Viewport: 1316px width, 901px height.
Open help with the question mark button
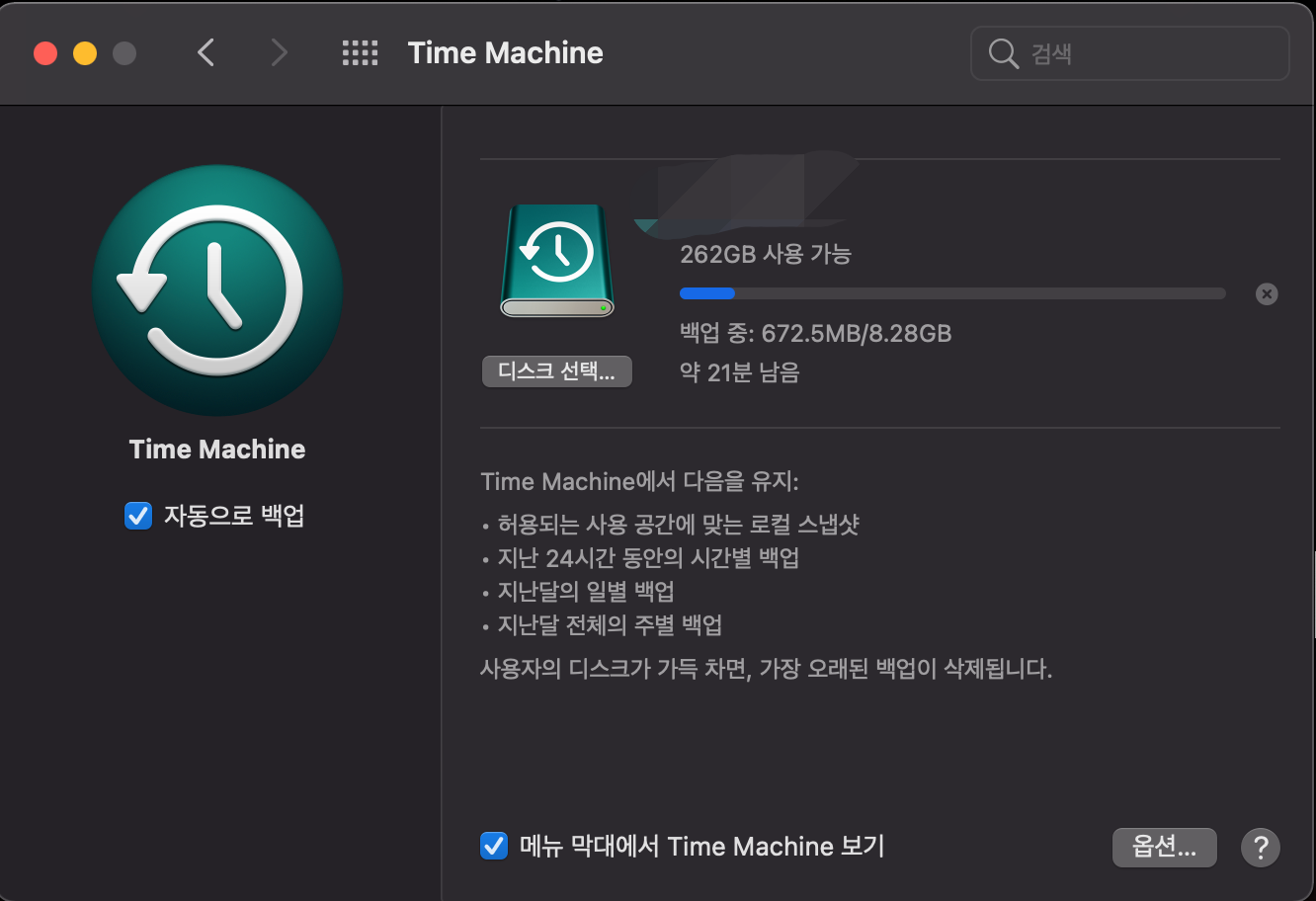coord(1260,847)
